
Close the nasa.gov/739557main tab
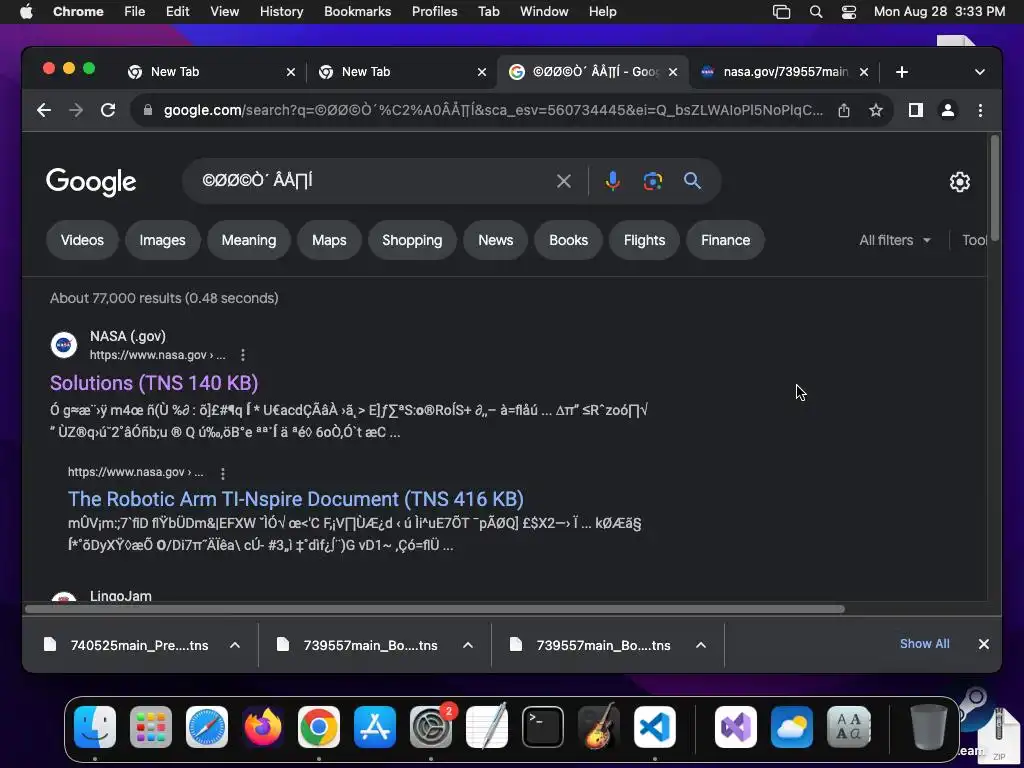(863, 72)
